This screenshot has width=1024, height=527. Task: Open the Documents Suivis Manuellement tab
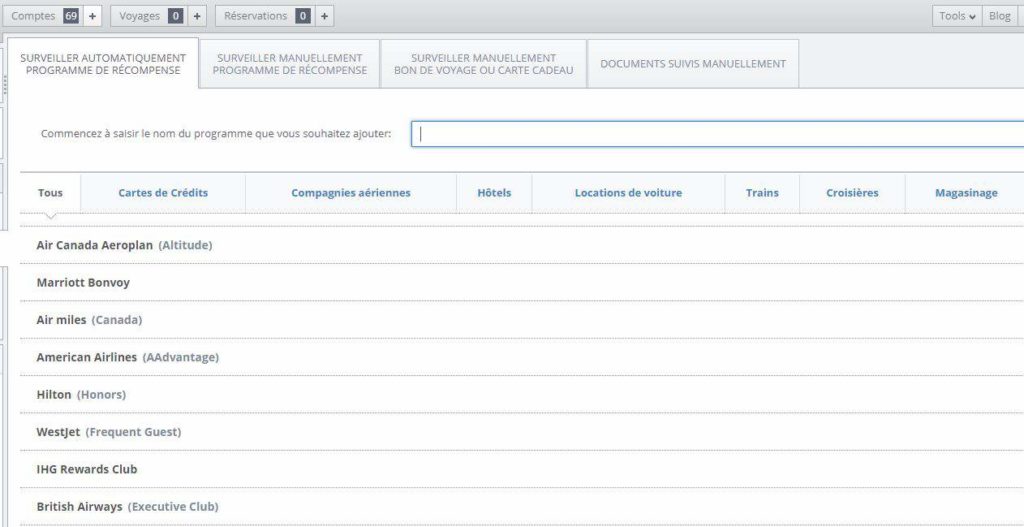click(692, 64)
